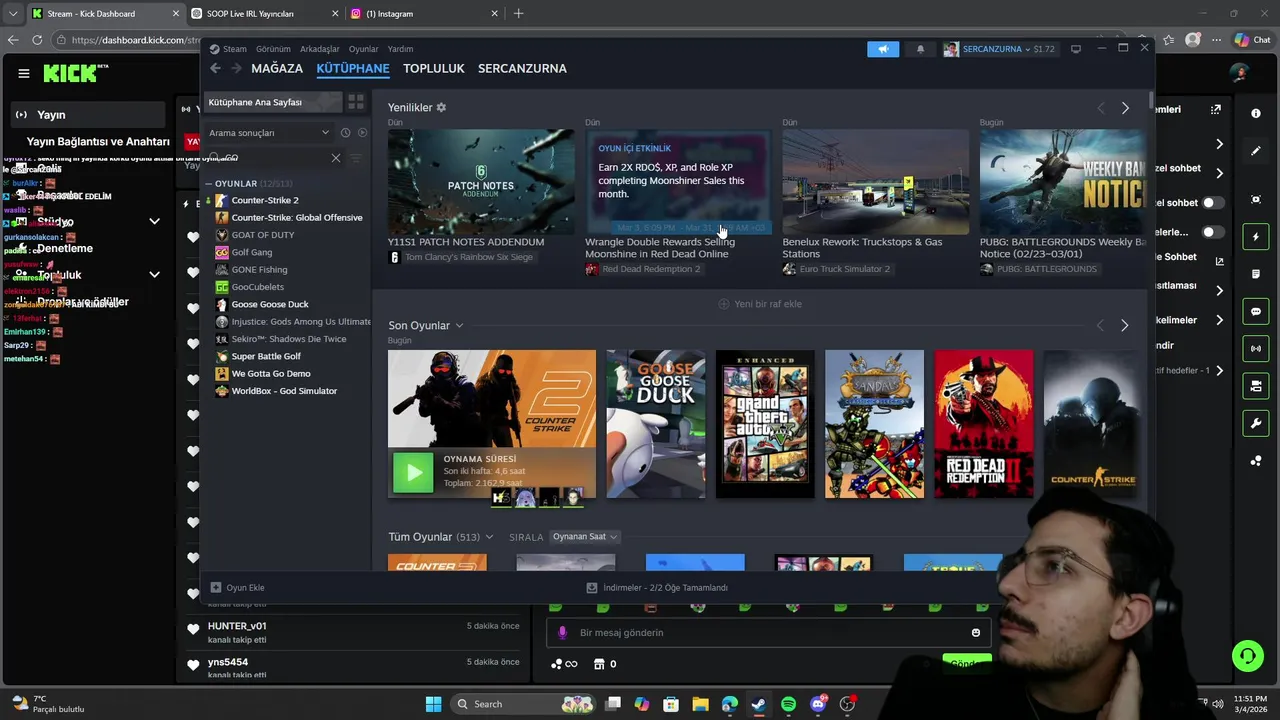1280x720 pixels.
Task: Open the Oynanan Saat sort dropdown
Action: 585,537
